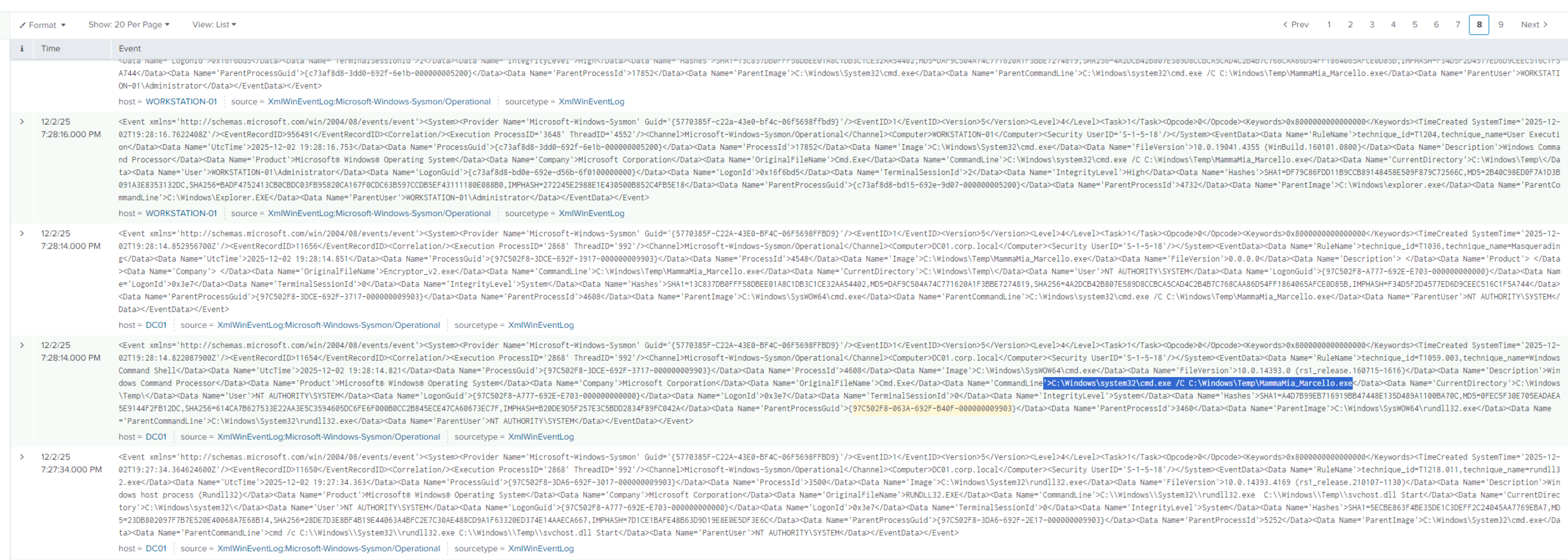The height and width of the screenshot is (560, 1568).
Task: Click host DC01 in the EventRecordID 11656 event
Action: pos(156,325)
